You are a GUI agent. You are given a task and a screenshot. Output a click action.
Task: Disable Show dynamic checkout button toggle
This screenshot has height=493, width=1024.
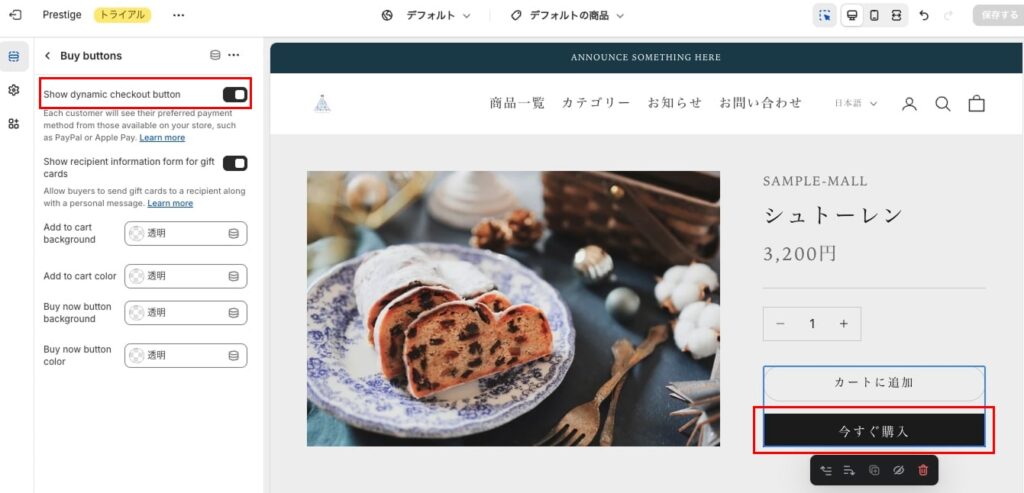(235, 95)
